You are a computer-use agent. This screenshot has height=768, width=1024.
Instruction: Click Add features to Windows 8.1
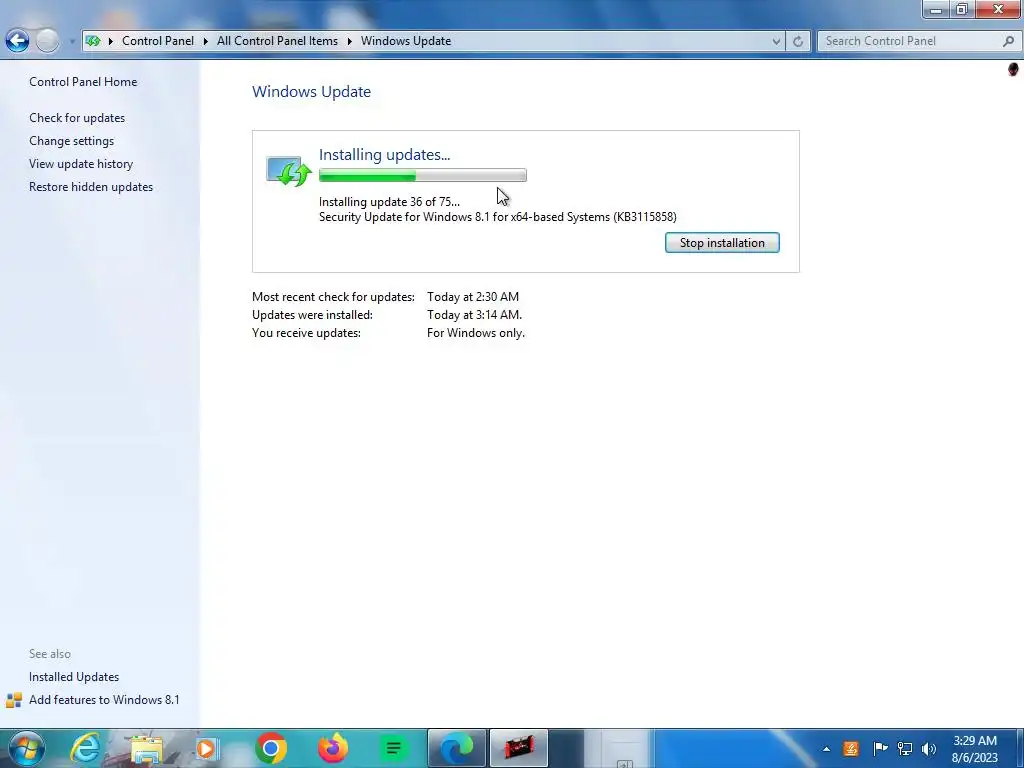104,699
